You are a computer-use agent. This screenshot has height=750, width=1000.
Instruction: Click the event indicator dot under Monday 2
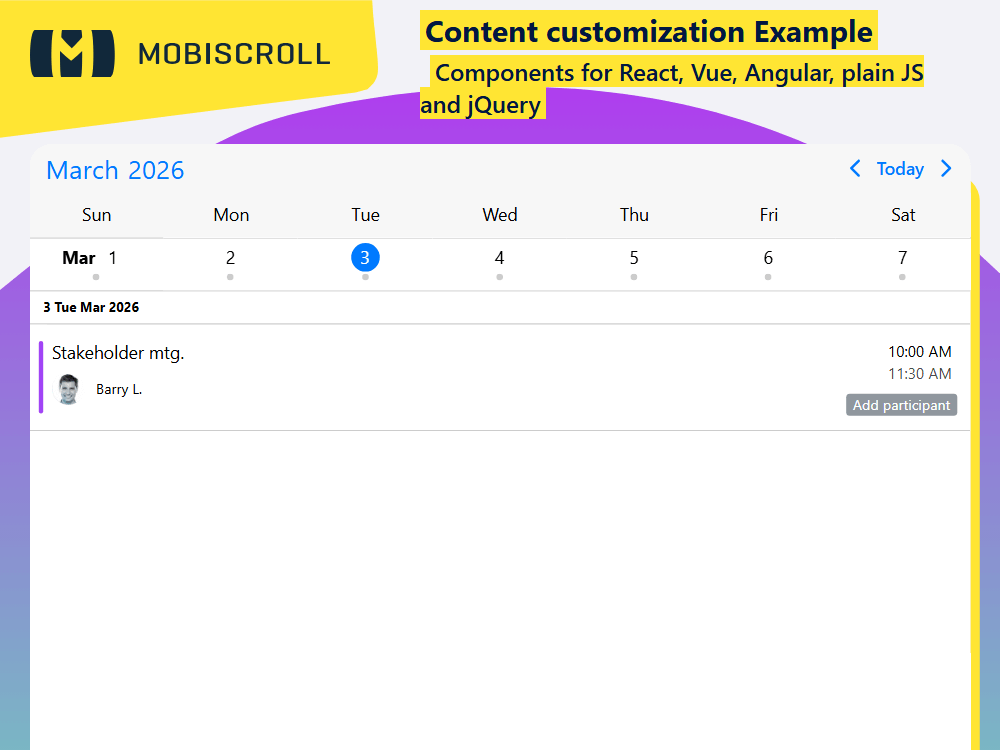click(x=230, y=276)
